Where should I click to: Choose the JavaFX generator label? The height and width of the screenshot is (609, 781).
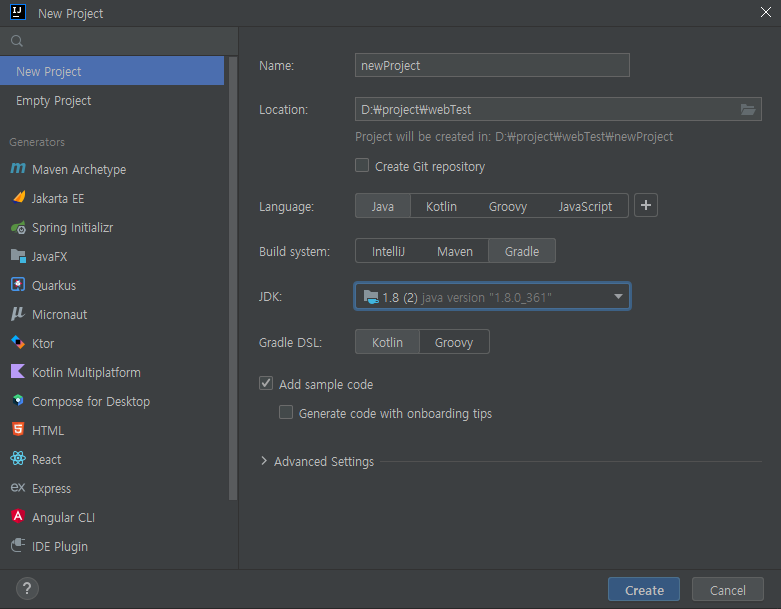pyautogui.click(x=49, y=256)
